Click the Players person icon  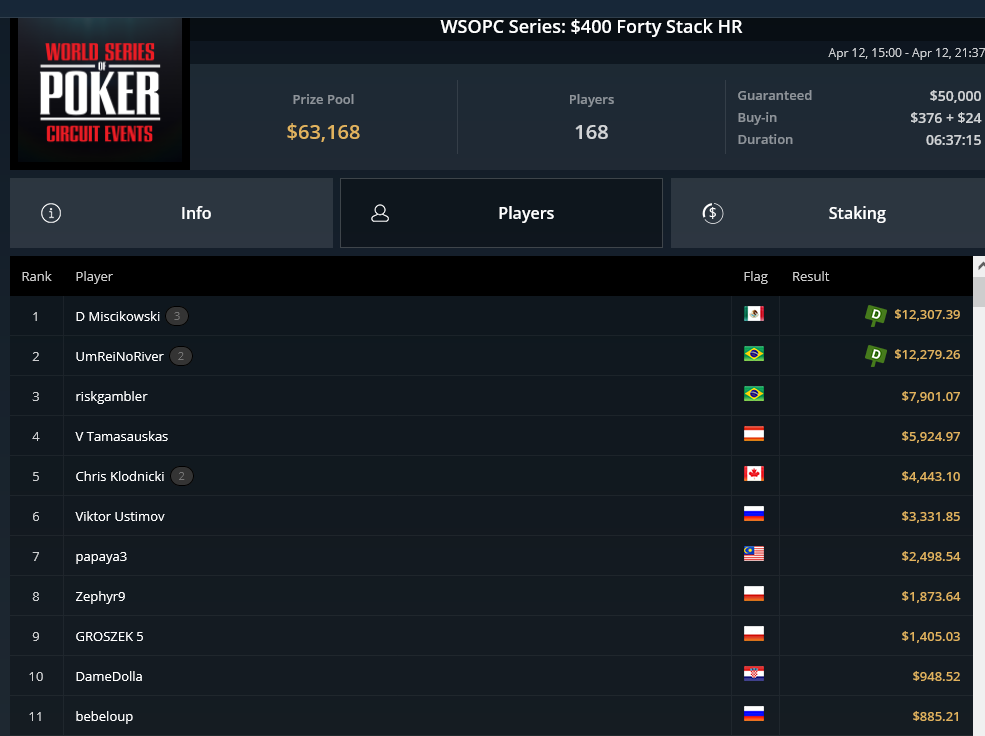coord(380,214)
